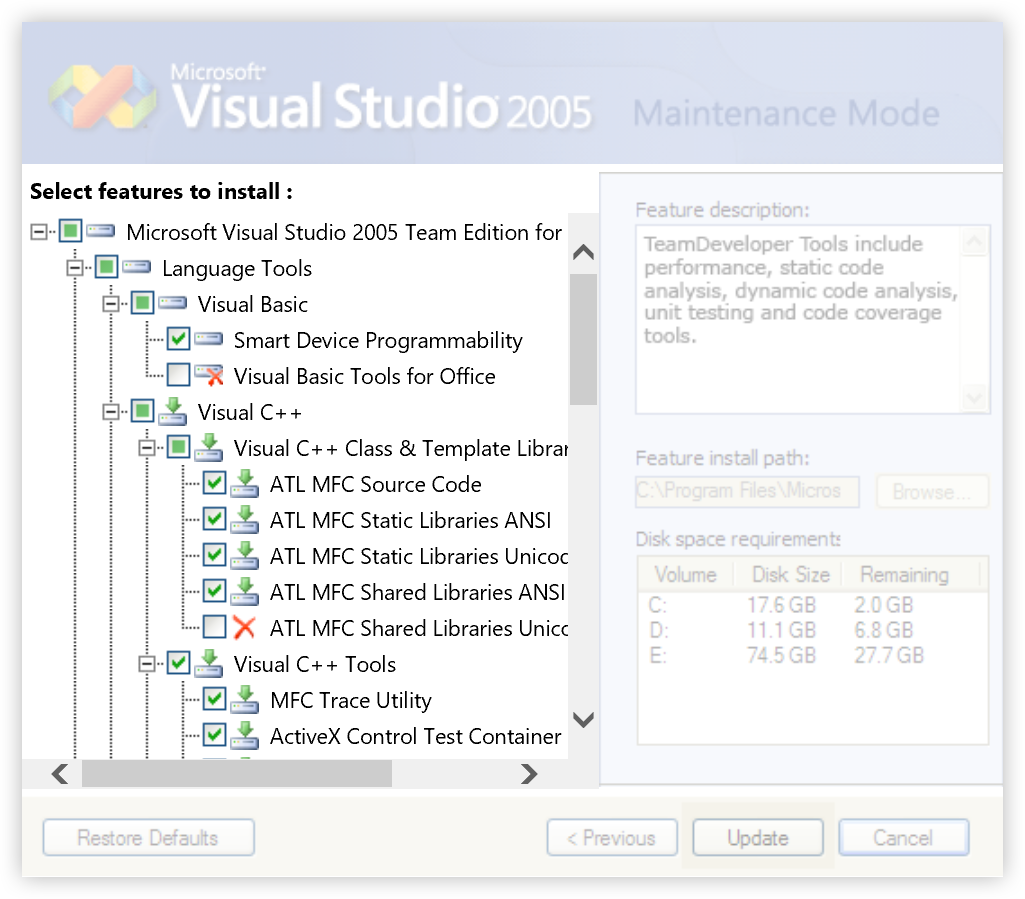Toggle the Microsoft Visual Studio 2005 Team Edition root checkbox

tap(71, 231)
